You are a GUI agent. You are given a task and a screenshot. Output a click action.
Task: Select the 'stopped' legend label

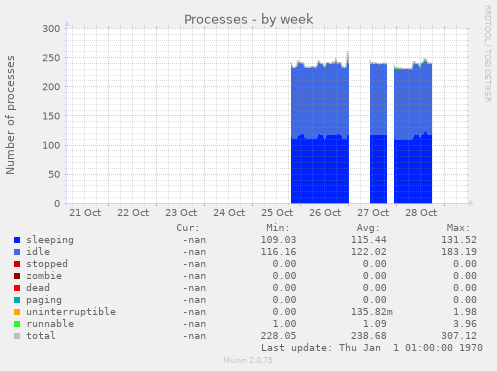pyautogui.click(x=47, y=264)
